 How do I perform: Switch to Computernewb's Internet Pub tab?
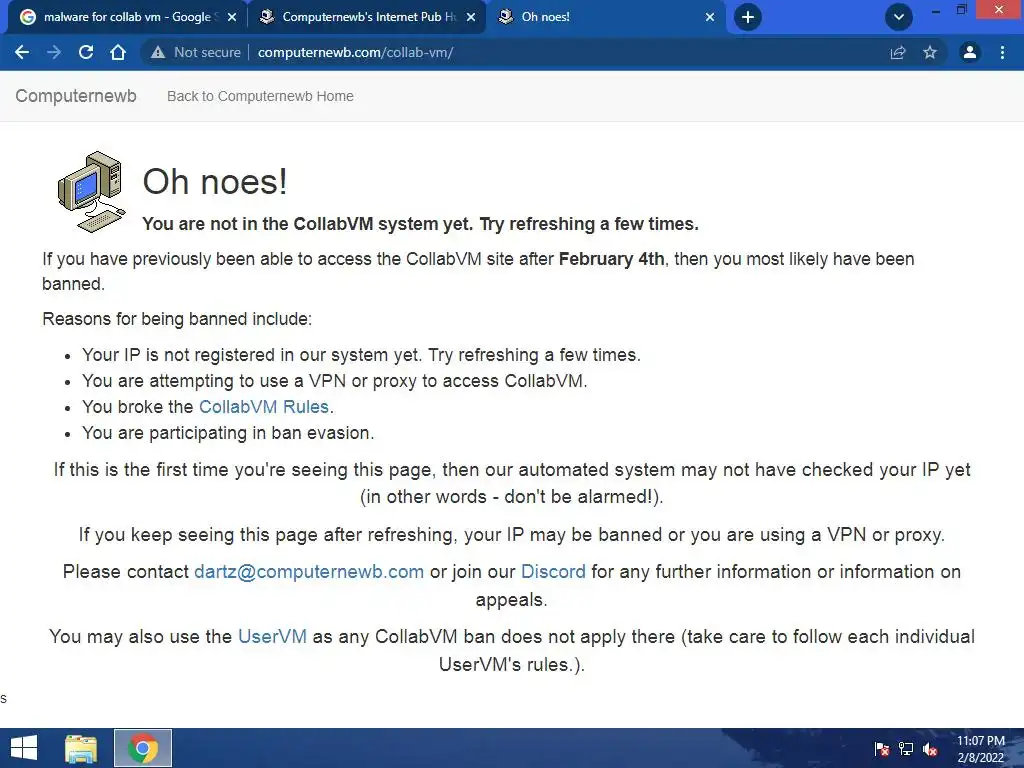pyautogui.click(x=366, y=17)
